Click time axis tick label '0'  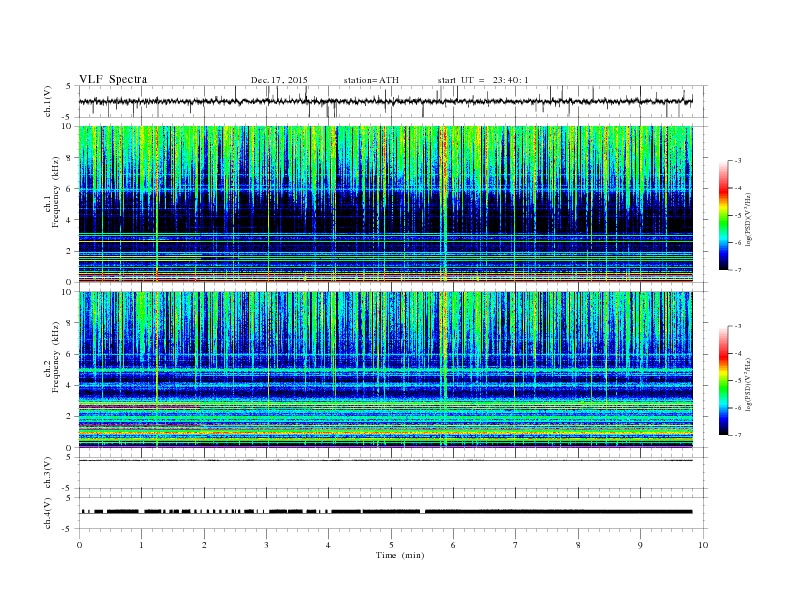point(79,545)
